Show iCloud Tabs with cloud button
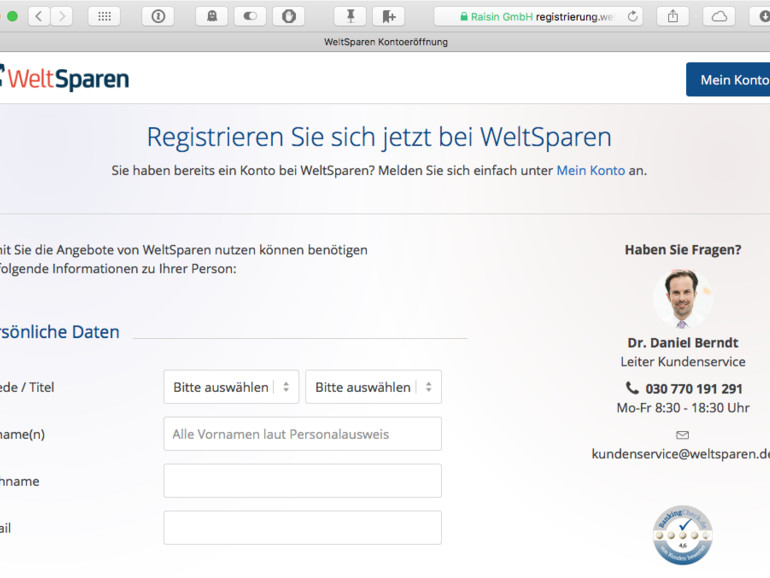The image size is (770, 578). (x=719, y=16)
